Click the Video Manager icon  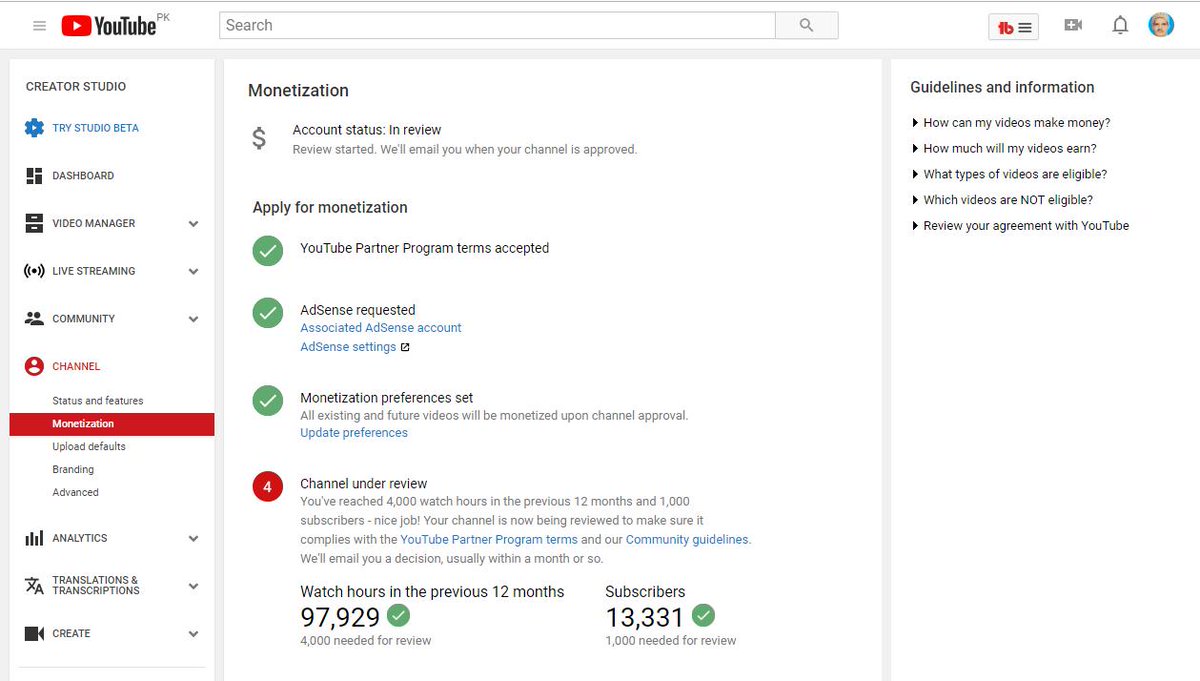[34, 223]
